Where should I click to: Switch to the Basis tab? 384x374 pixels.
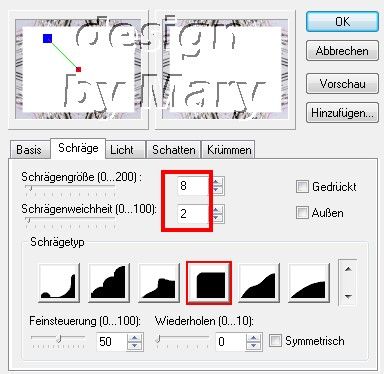click(29, 150)
